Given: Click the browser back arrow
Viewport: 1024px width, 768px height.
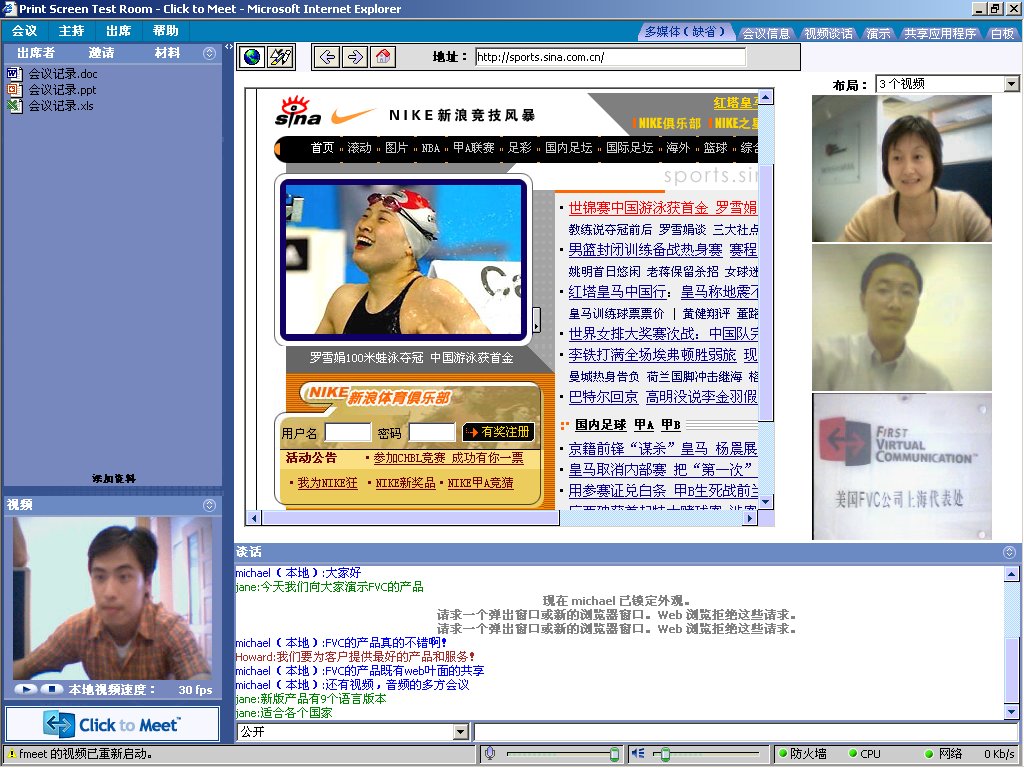Looking at the screenshot, I should (x=327, y=57).
